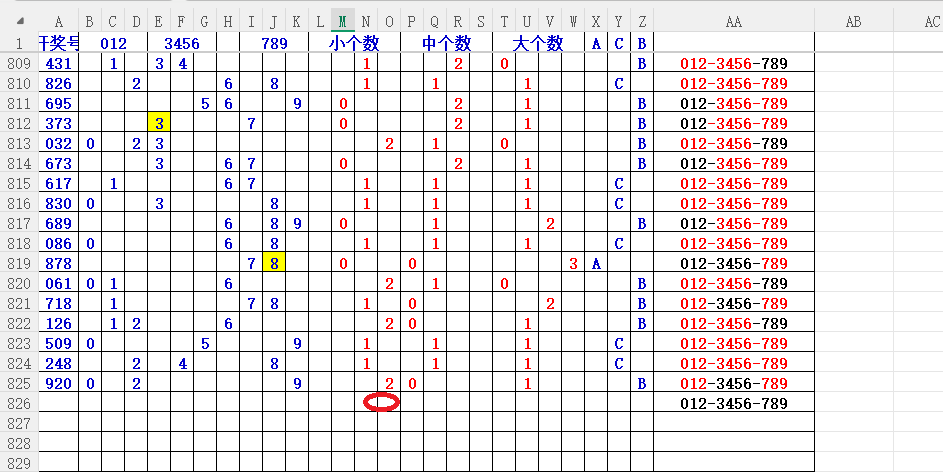Select cell containing 826 in column A
943x472 pixels.
[x=58, y=84]
